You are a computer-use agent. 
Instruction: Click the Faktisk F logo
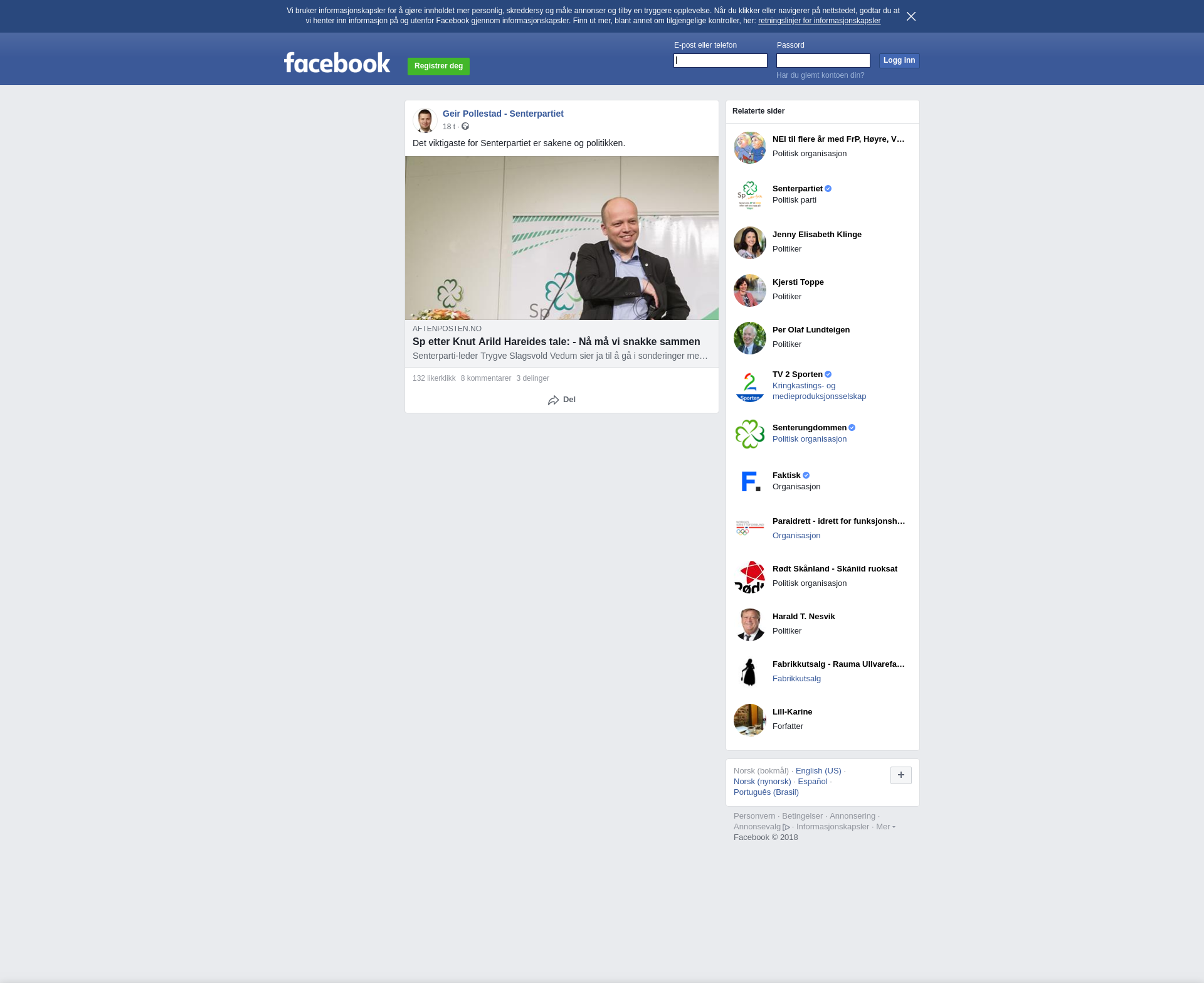coord(750,481)
